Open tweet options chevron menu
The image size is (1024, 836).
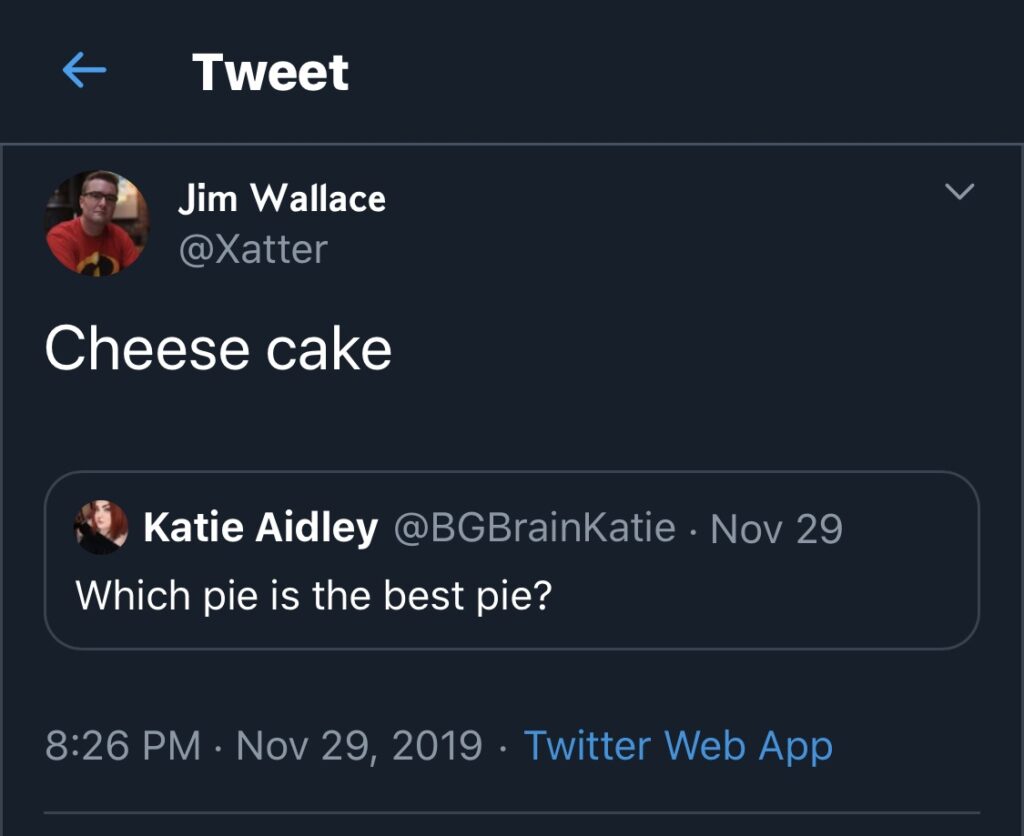(959, 191)
